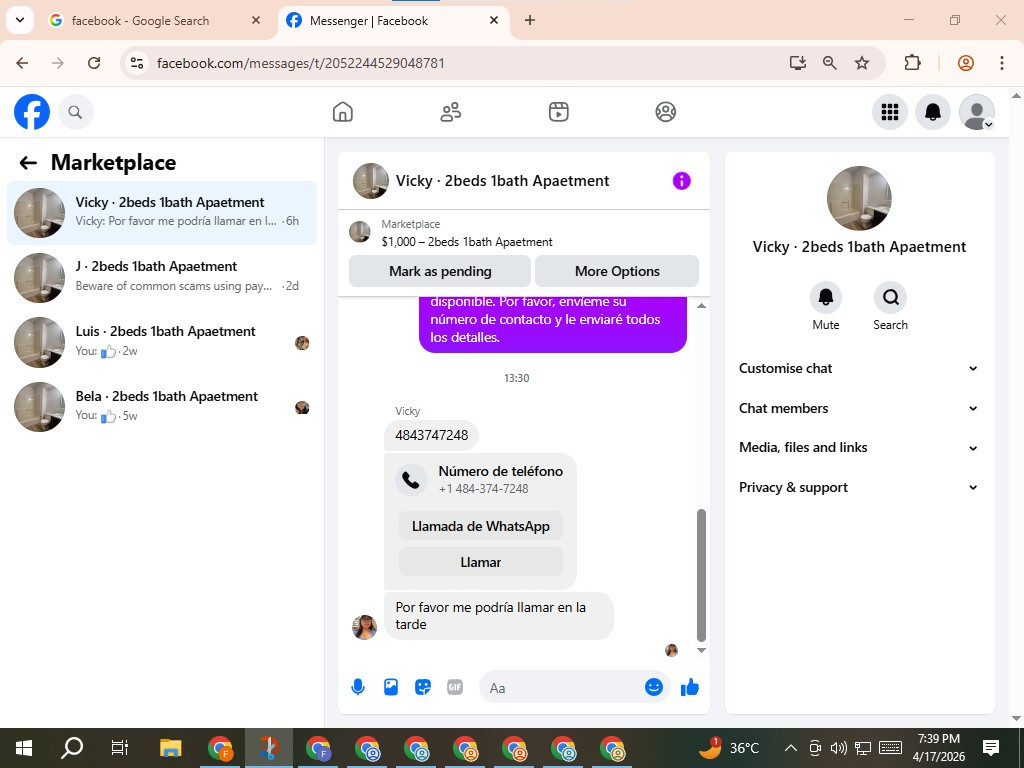Open Luis · 2beds 1bath Apaetment conversation
Image resolution: width=1024 pixels, height=768 pixels.
click(x=162, y=342)
